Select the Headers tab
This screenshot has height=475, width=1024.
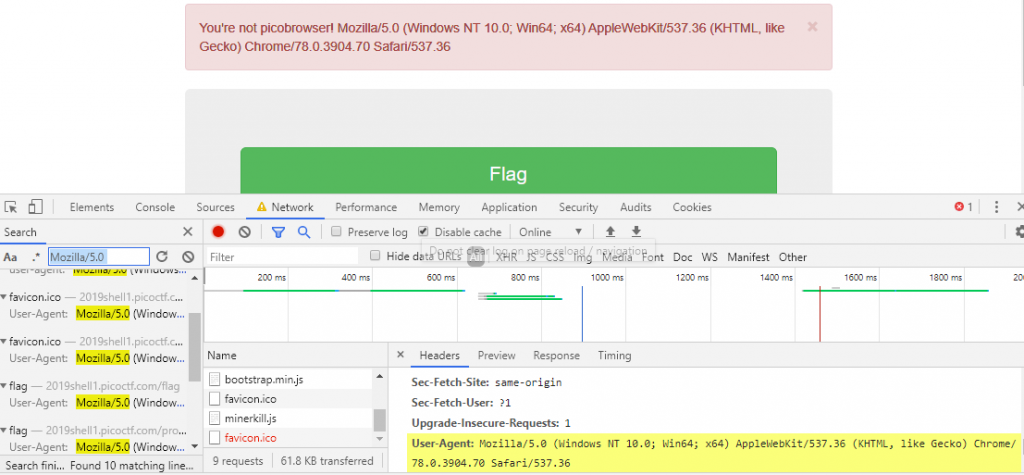coord(440,355)
